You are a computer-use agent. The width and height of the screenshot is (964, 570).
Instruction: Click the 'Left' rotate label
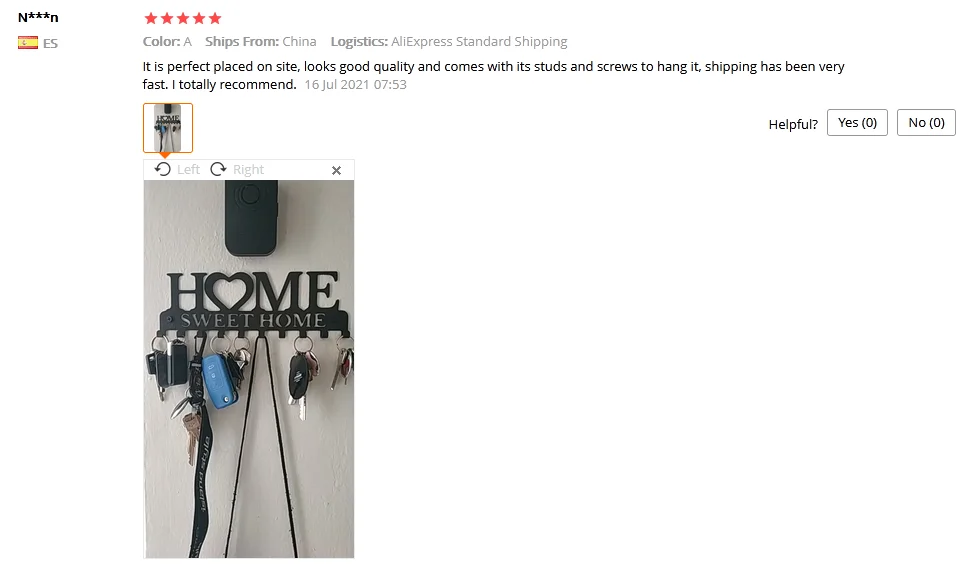point(188,170)
